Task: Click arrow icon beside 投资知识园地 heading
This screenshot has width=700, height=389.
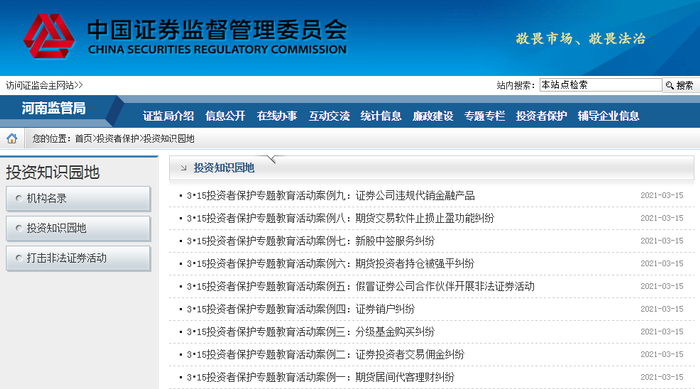Action: click(x=183, y=168)
